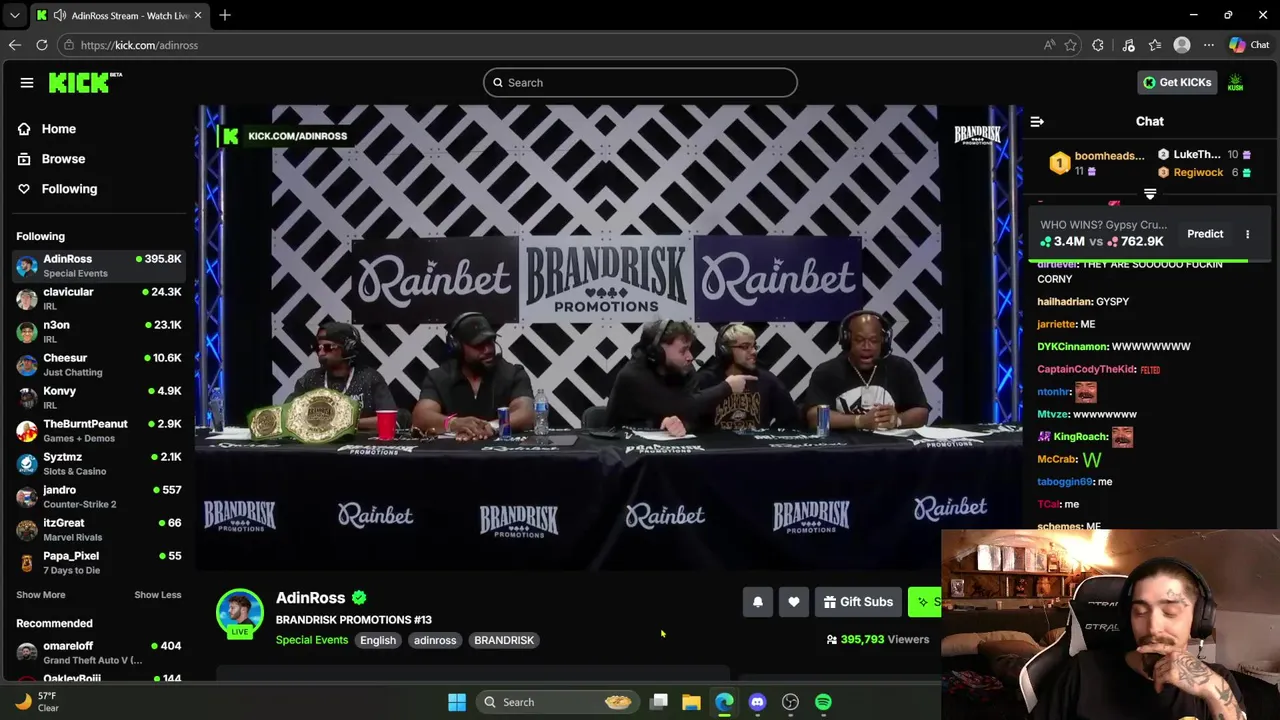The image size is (1280, 720).
Task: Open Windows Start menu
Action: (x=457, y=702)
